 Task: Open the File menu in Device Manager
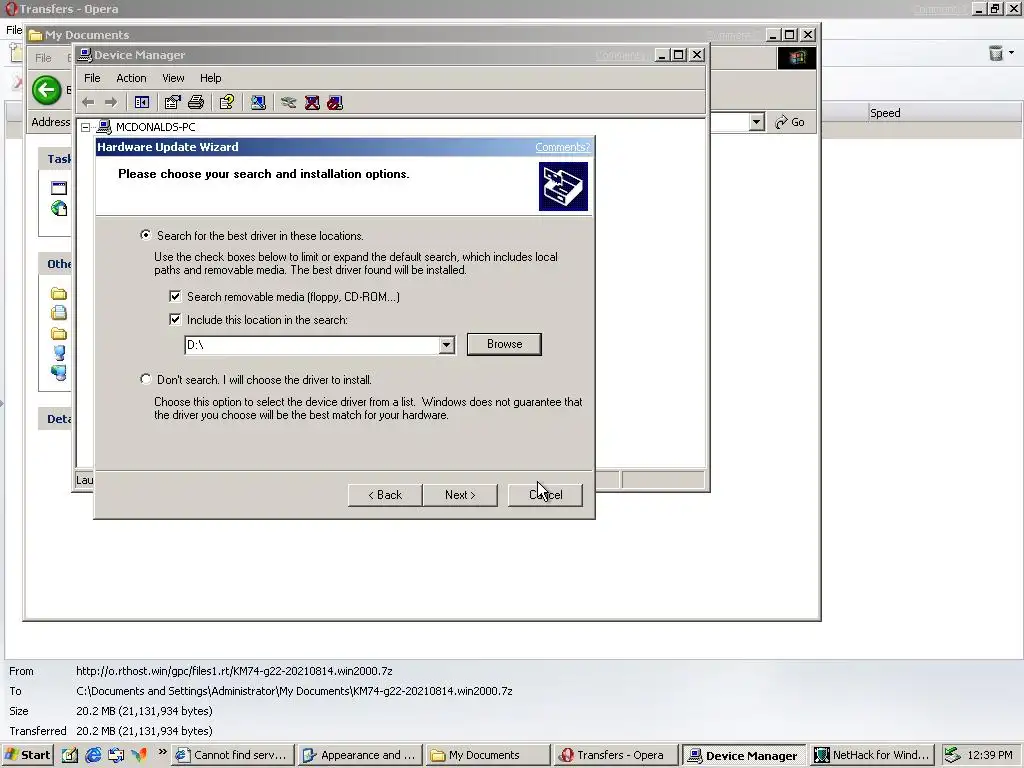92,78
